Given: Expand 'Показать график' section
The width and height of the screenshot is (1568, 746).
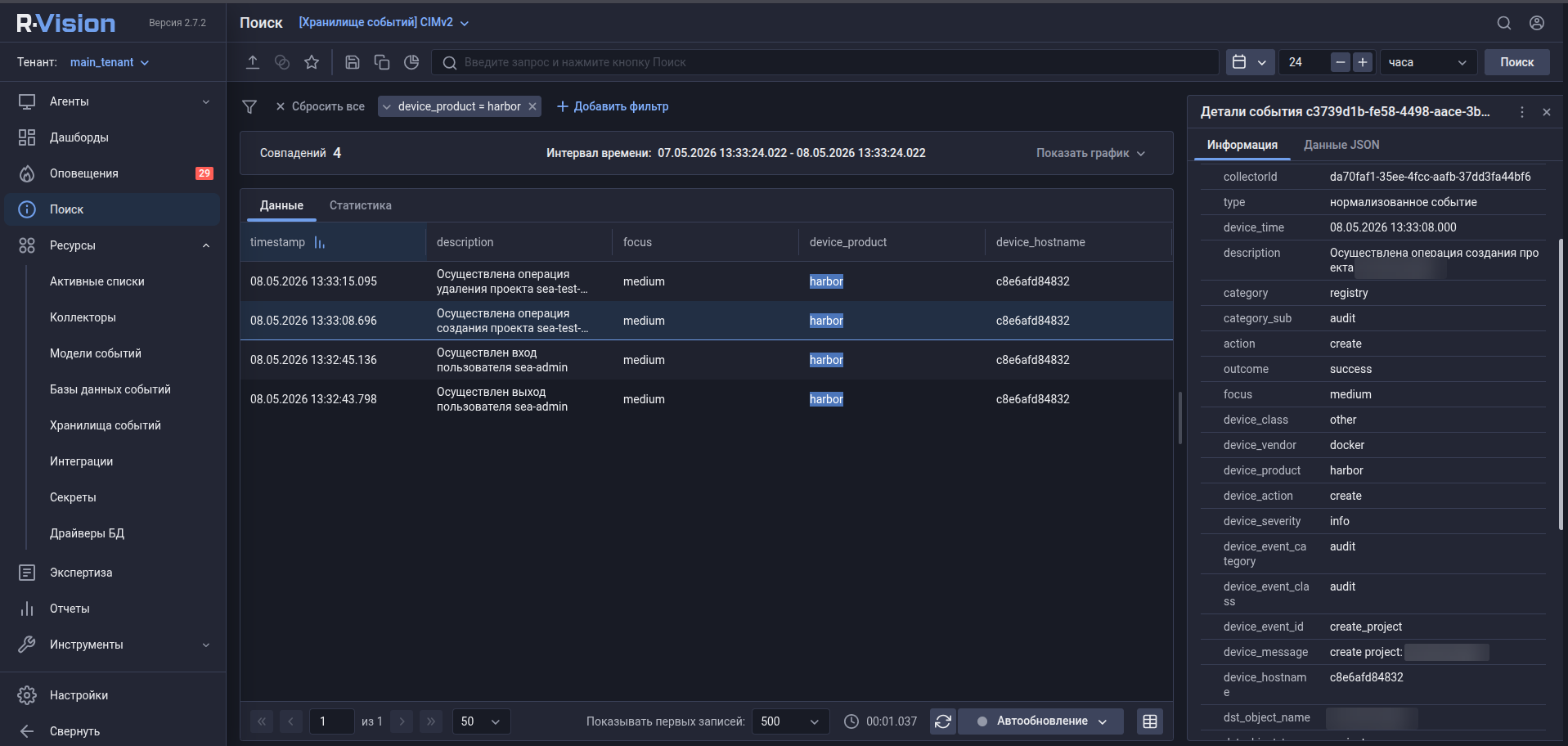Looking at the screenshot, I should 1090,153.
